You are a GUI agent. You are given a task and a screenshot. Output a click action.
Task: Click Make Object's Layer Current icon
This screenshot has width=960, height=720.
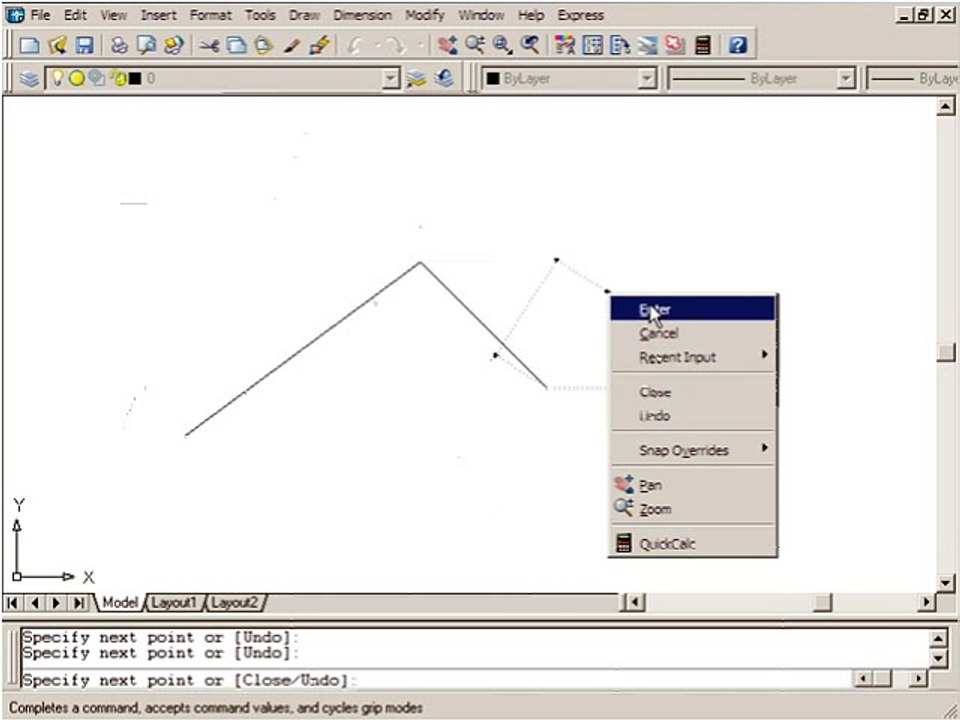tap(416, 78)
